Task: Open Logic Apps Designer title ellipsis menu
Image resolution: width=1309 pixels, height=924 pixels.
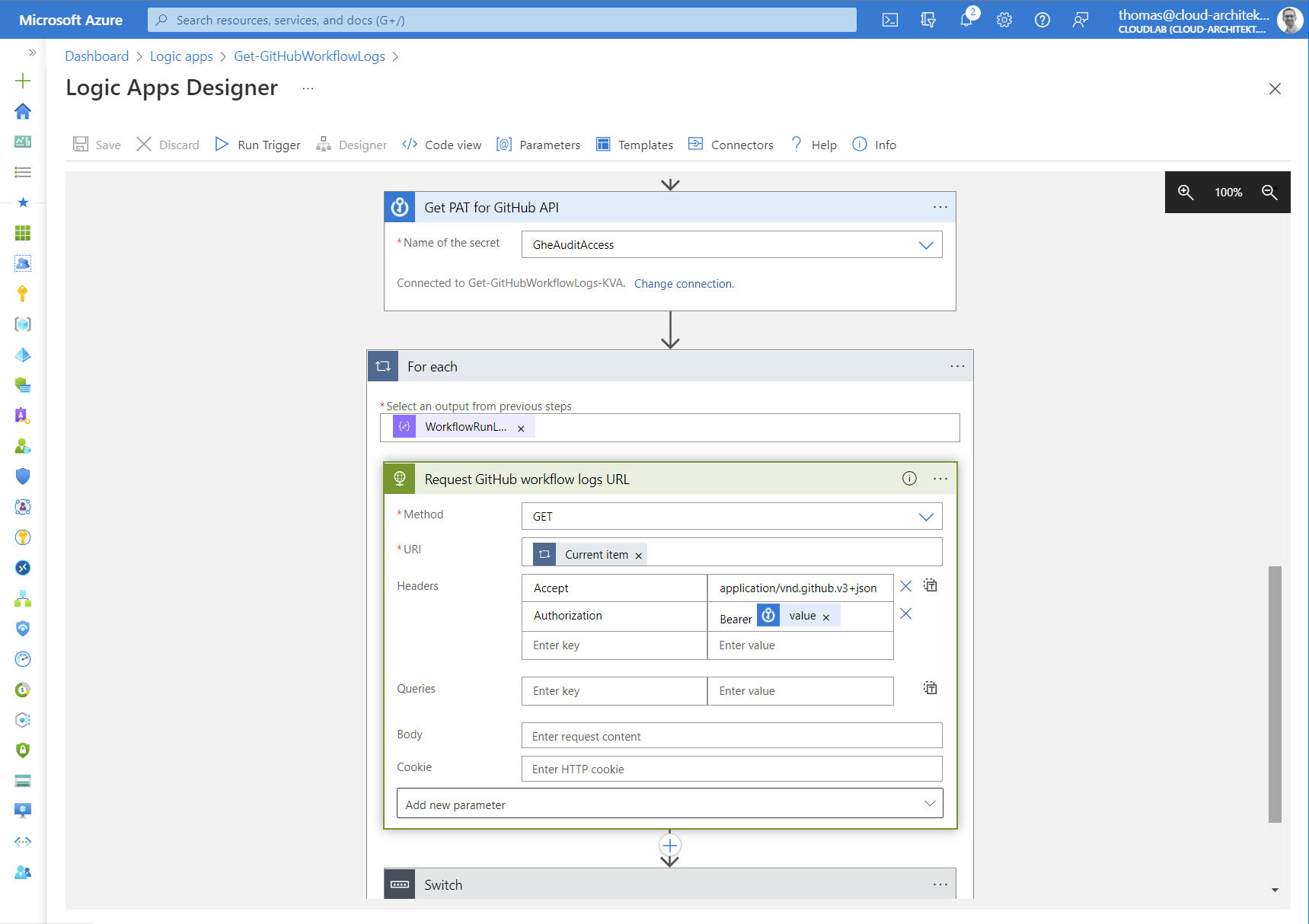Action: [308, 88]
